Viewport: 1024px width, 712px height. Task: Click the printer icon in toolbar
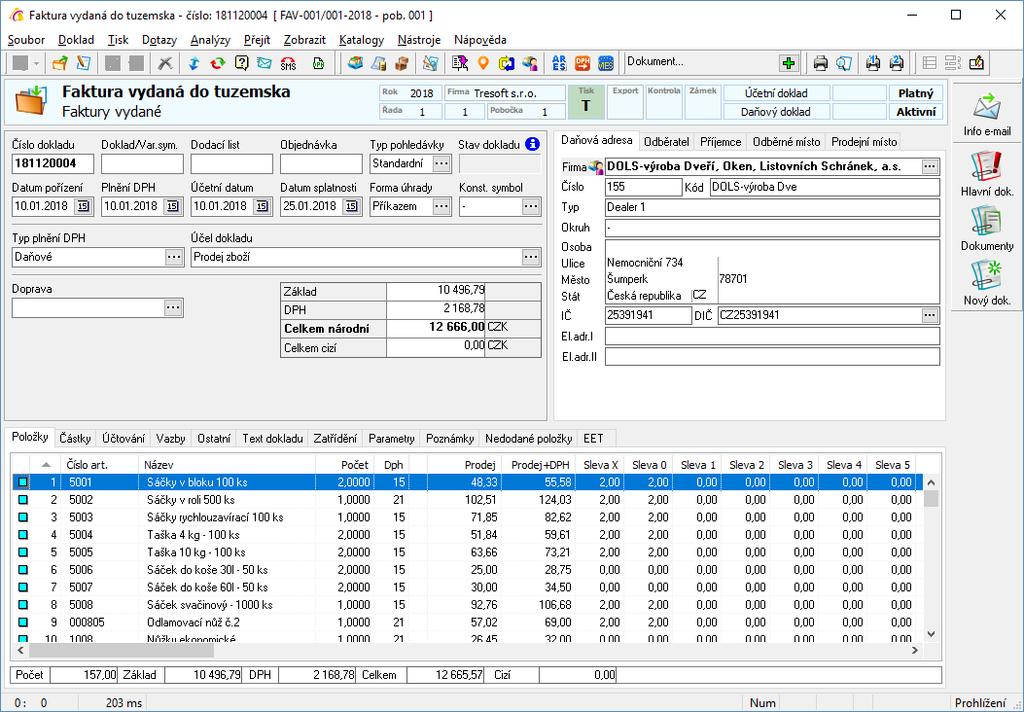821,63
